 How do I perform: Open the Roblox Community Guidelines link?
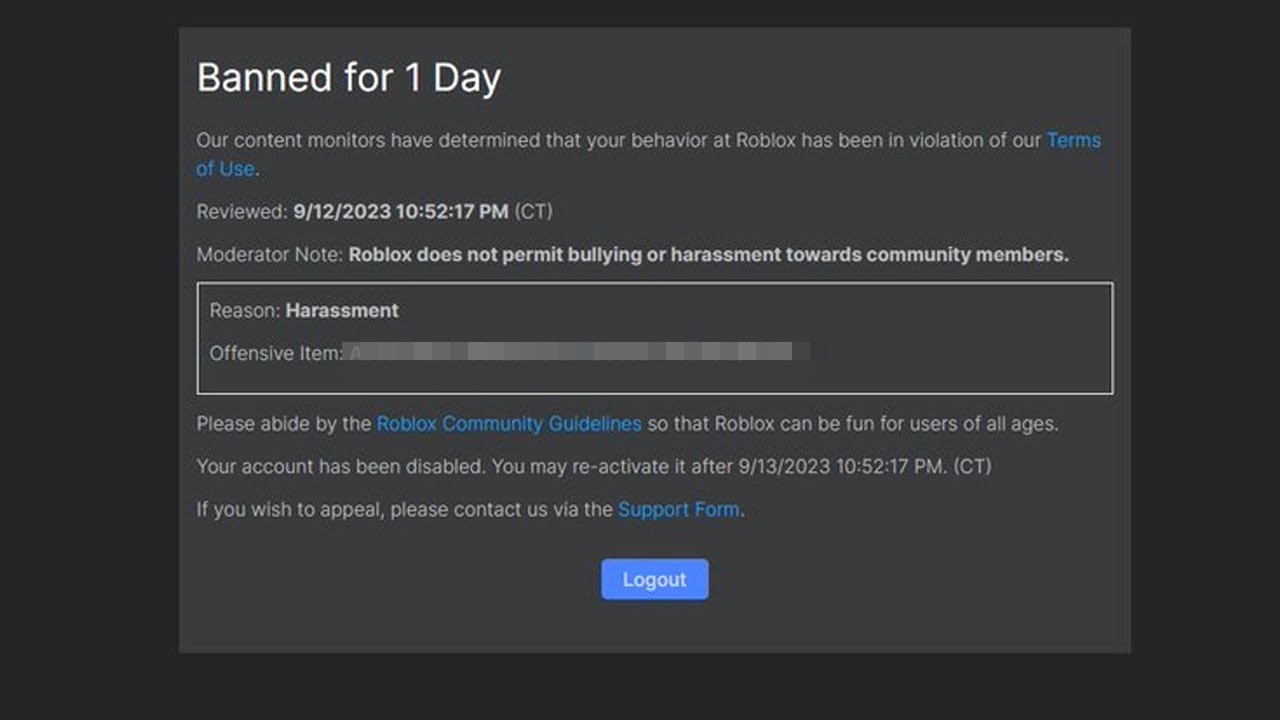click(508, 423)
